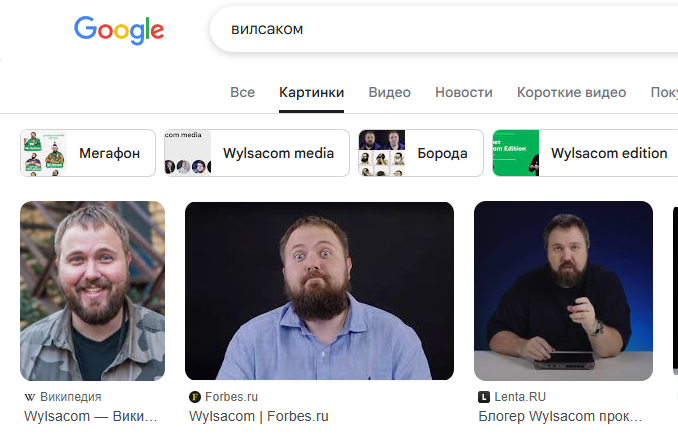
Task: Open the Блогер Wylsacom прок… title link
Action: [560, 416]
